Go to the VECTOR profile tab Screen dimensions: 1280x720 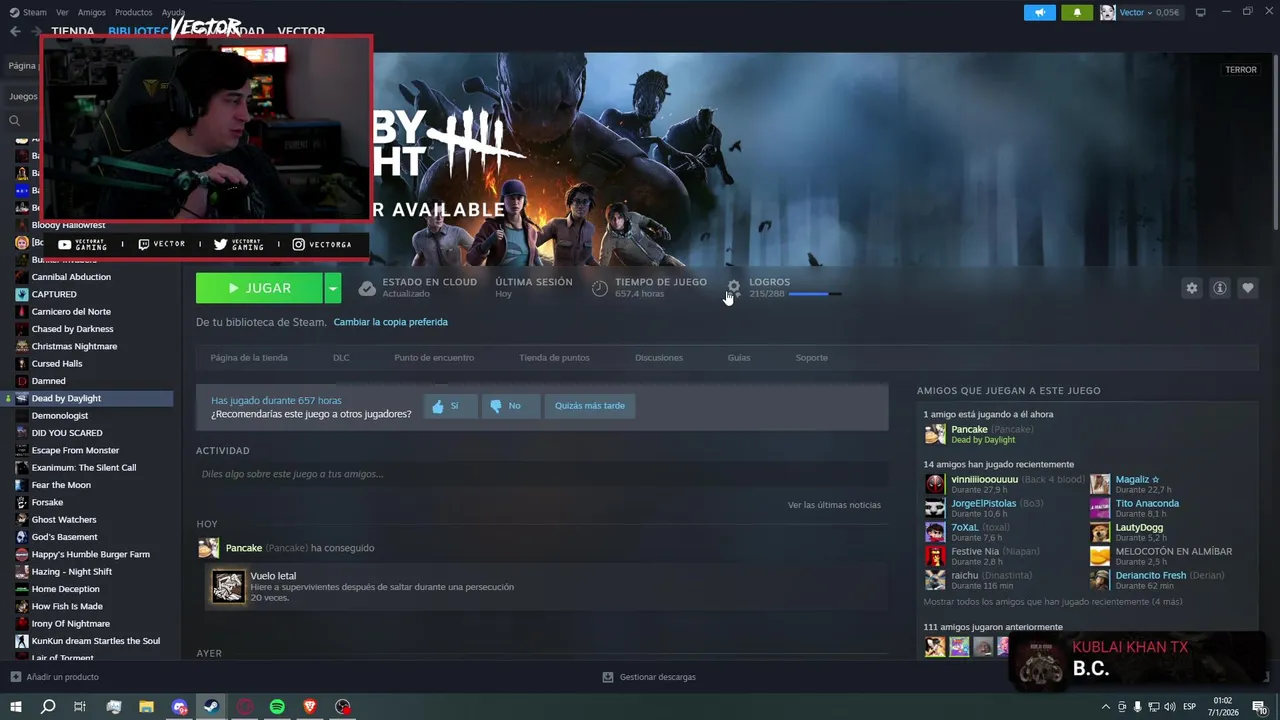(x=301, y=31)
